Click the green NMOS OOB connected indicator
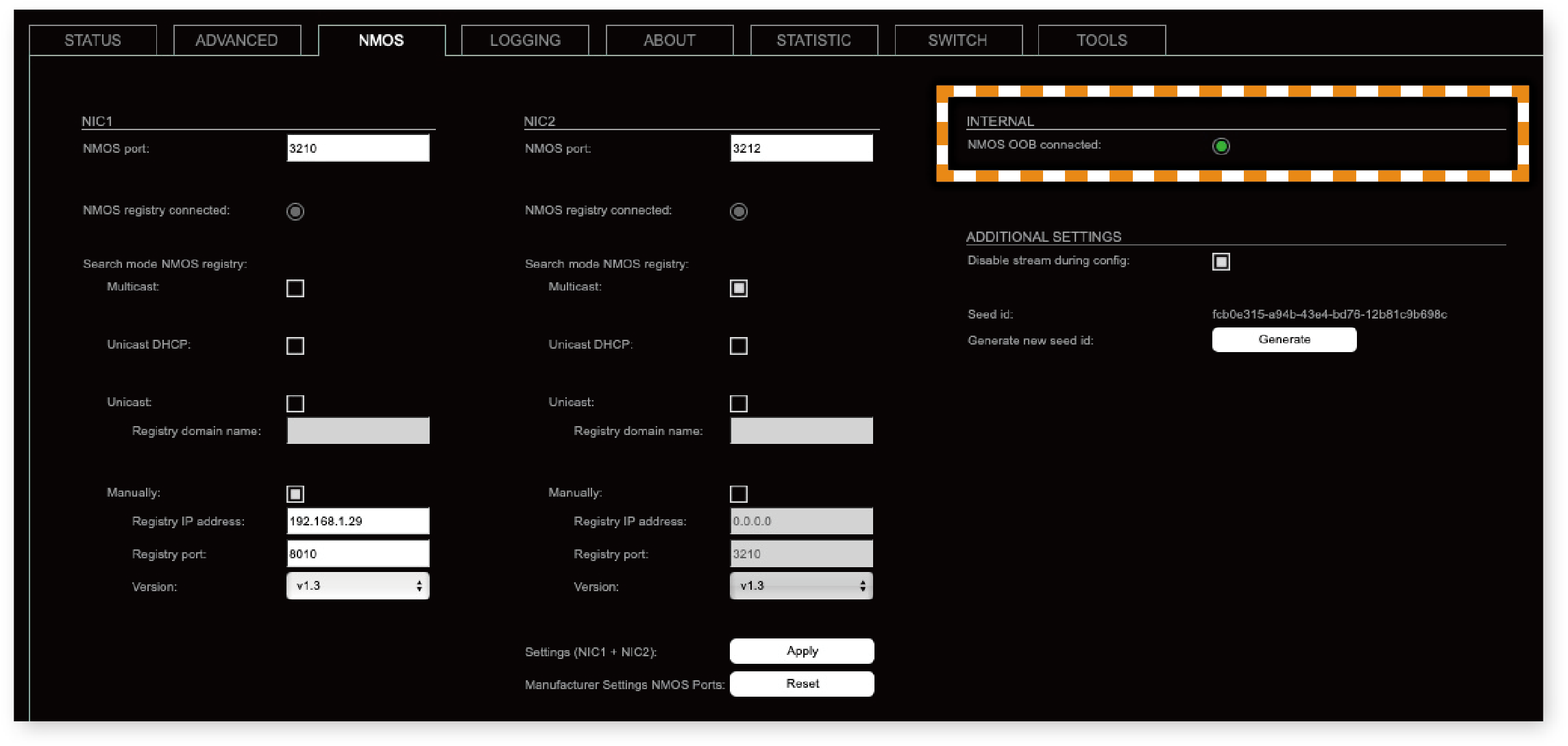Screen dimensions: 1568x746 coord(1221,146)
